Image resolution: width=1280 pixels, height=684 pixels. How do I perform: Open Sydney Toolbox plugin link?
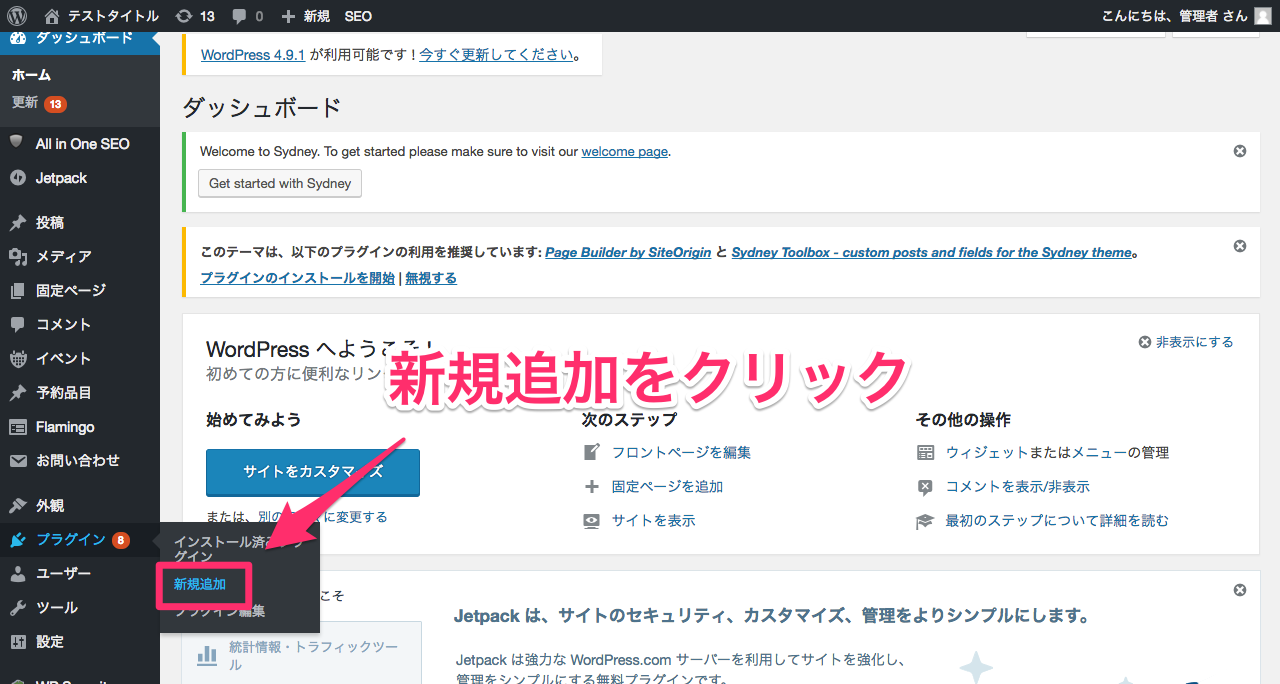point(931,252)
